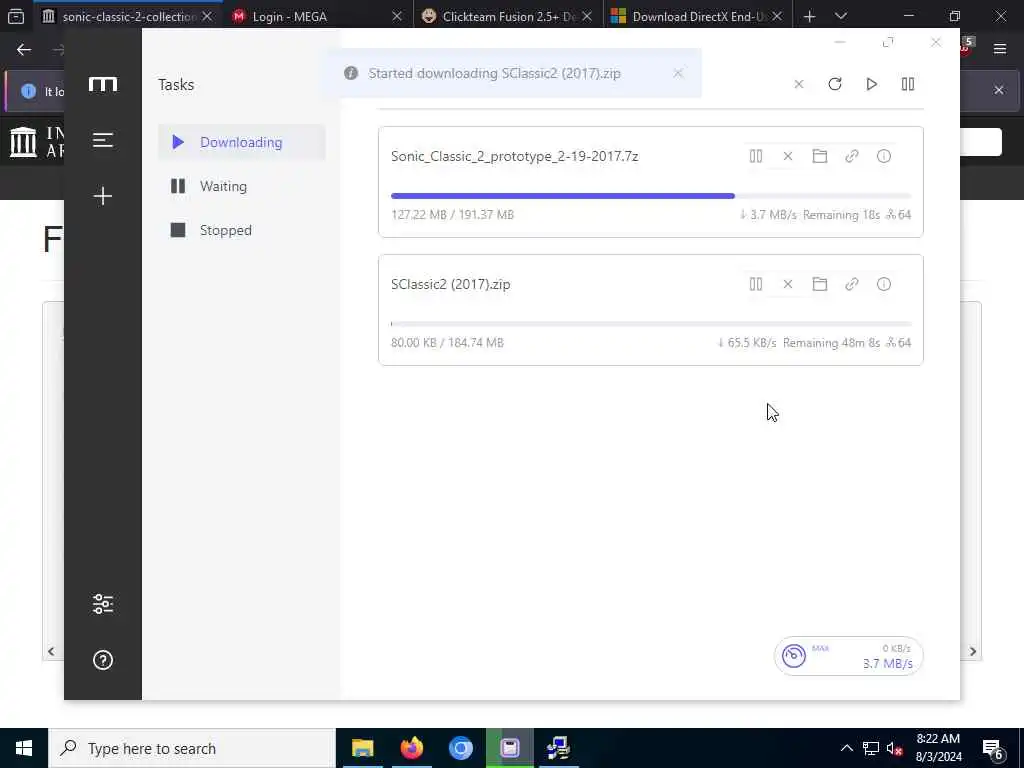Delete selected tasks using toolbar X icon
The width and height of the screenshot is (1024, 768).
point(799,84)
